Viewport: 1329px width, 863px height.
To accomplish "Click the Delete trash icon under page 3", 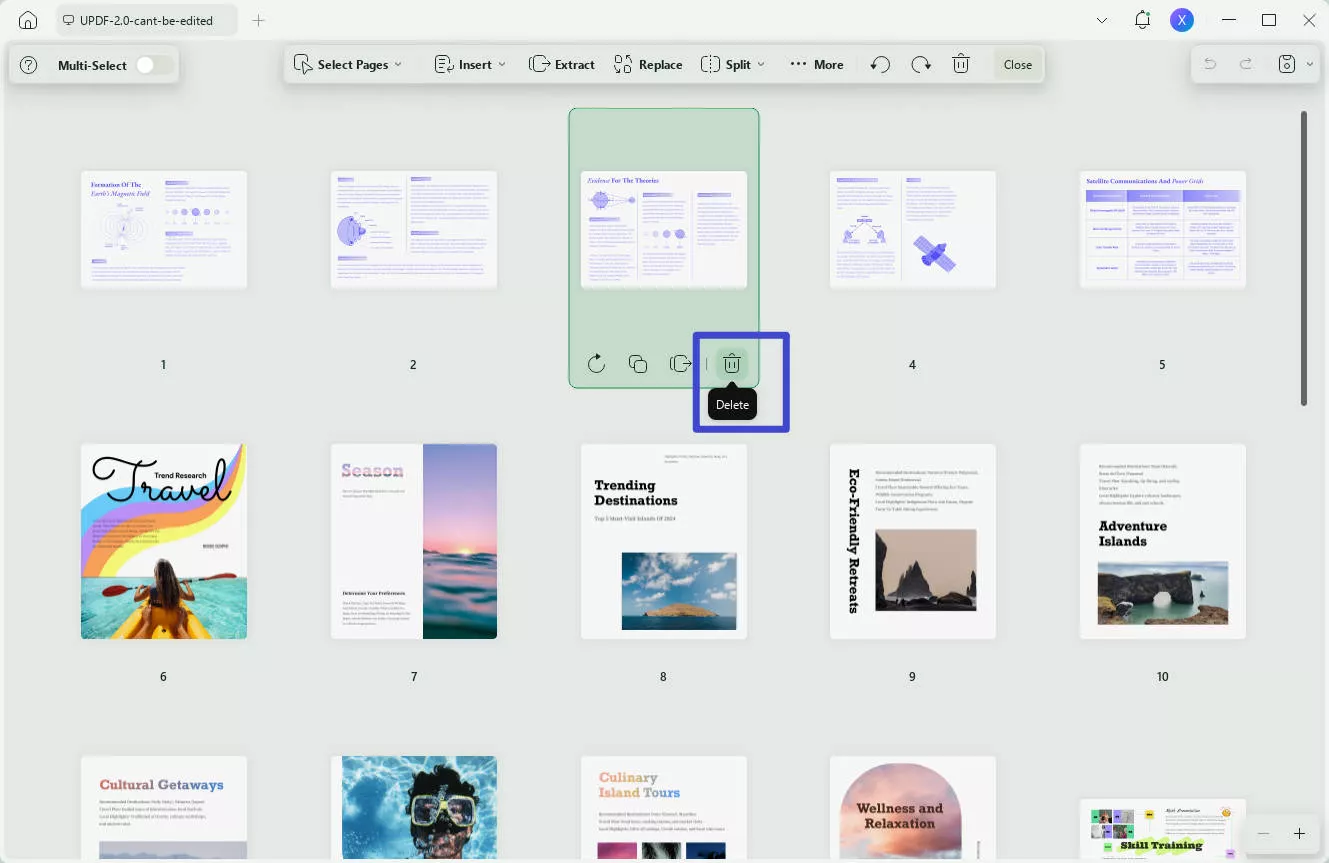I will click(732, 364).
